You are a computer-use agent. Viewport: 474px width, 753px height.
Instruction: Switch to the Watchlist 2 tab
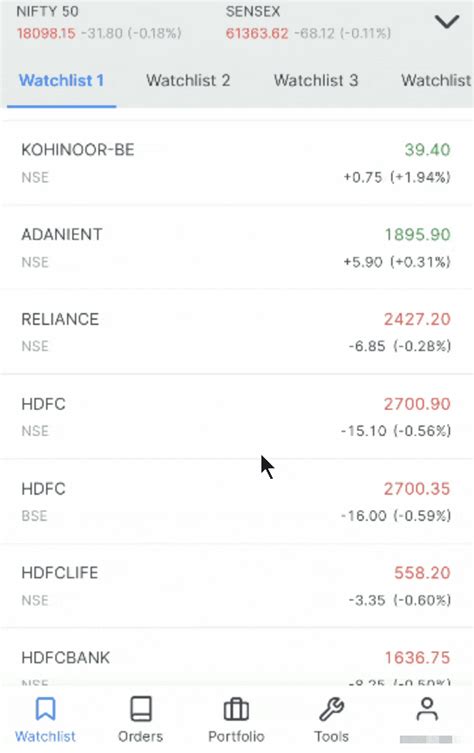[188, 80]
